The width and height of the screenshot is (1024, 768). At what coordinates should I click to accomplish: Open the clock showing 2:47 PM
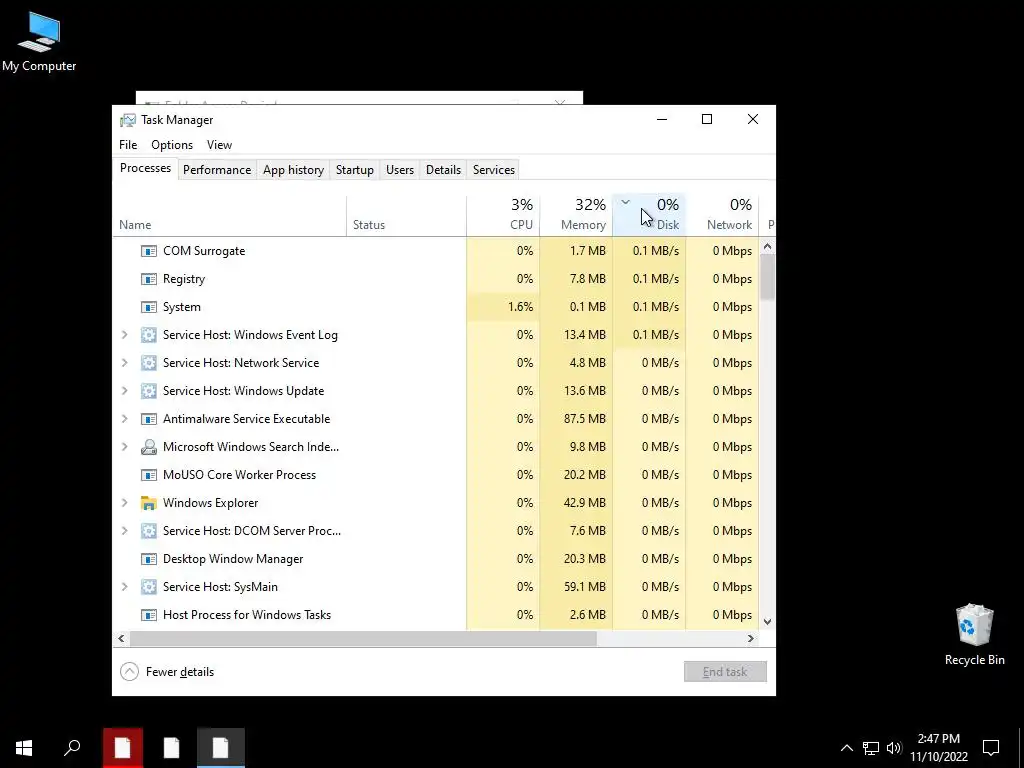tap(938, 748)
